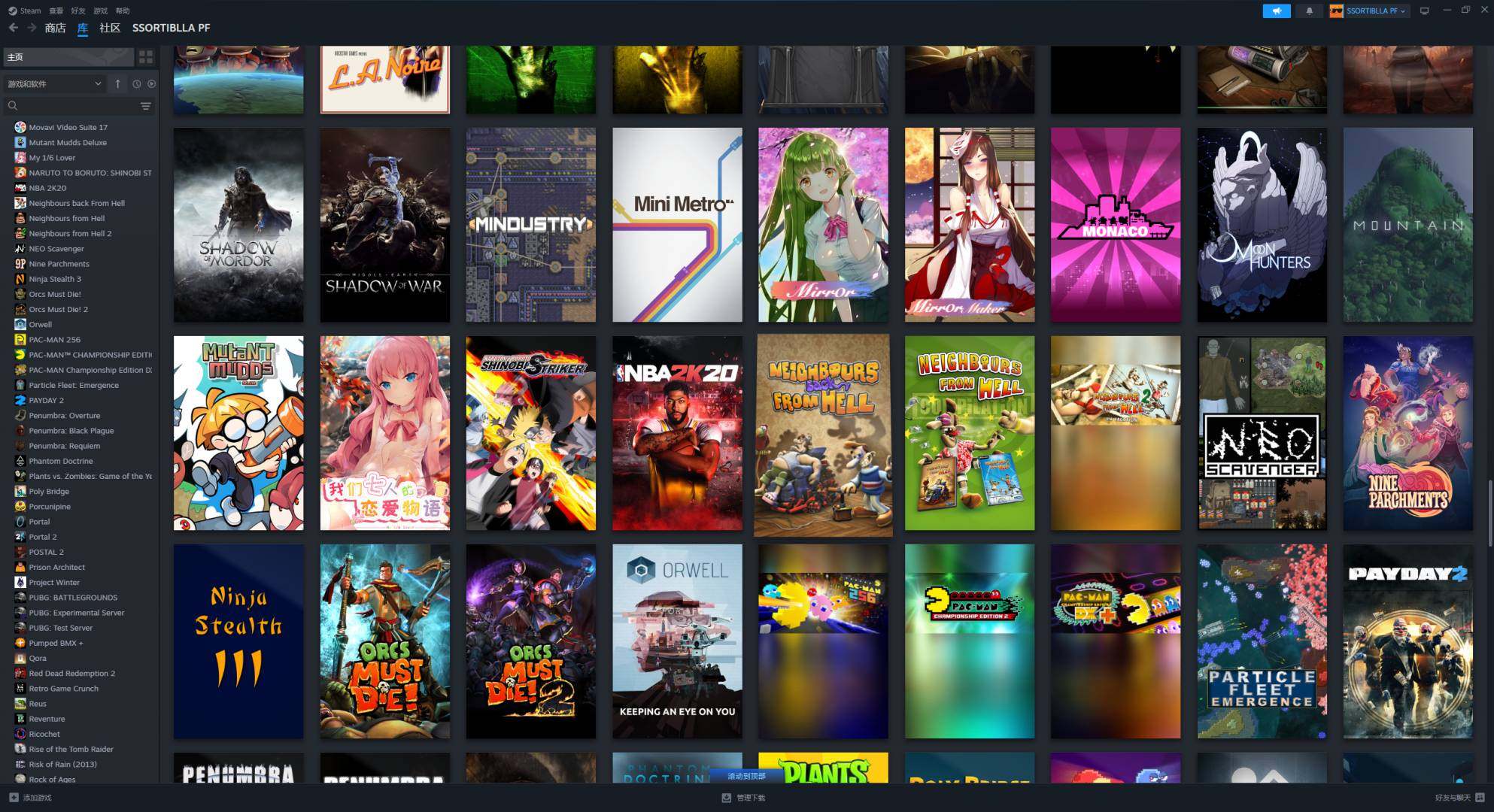Viewport: 1494px width, 812px height.
Task: Click the 主页 home button
Action: (68, 57)
